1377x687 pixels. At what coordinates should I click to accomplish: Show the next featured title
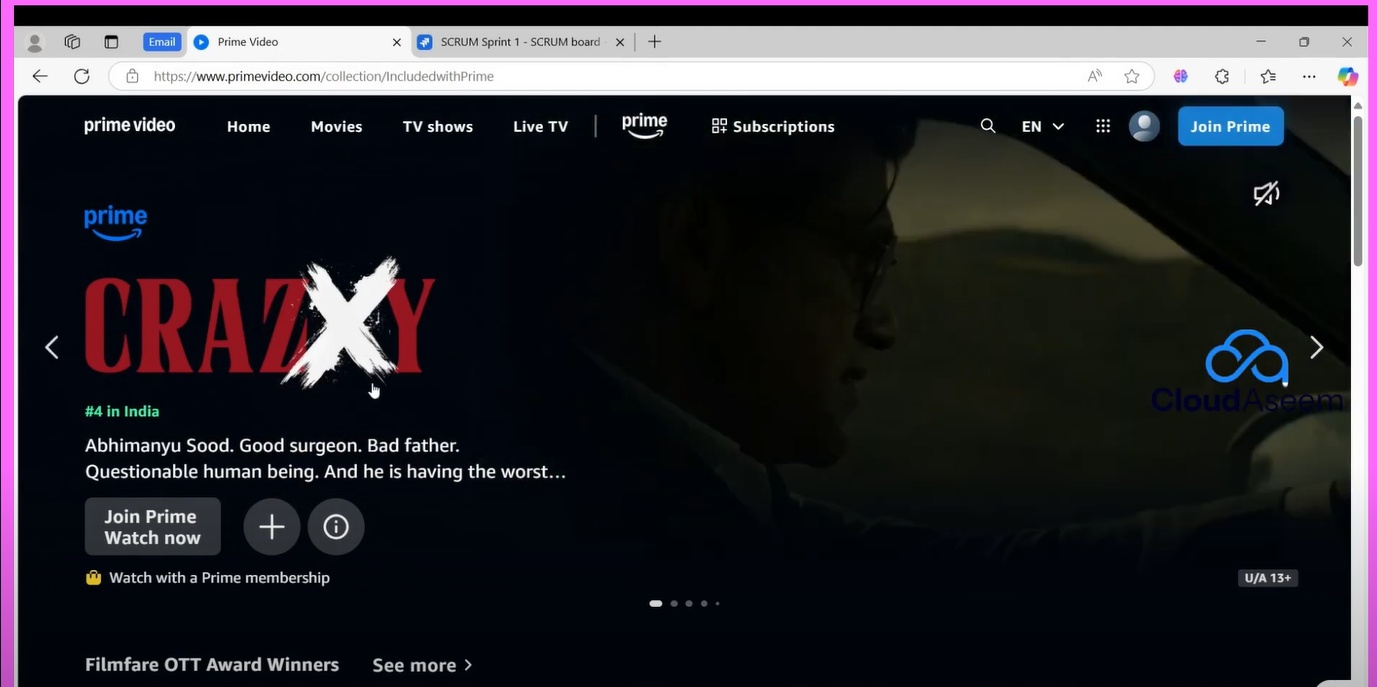(x=1316, y=347)
